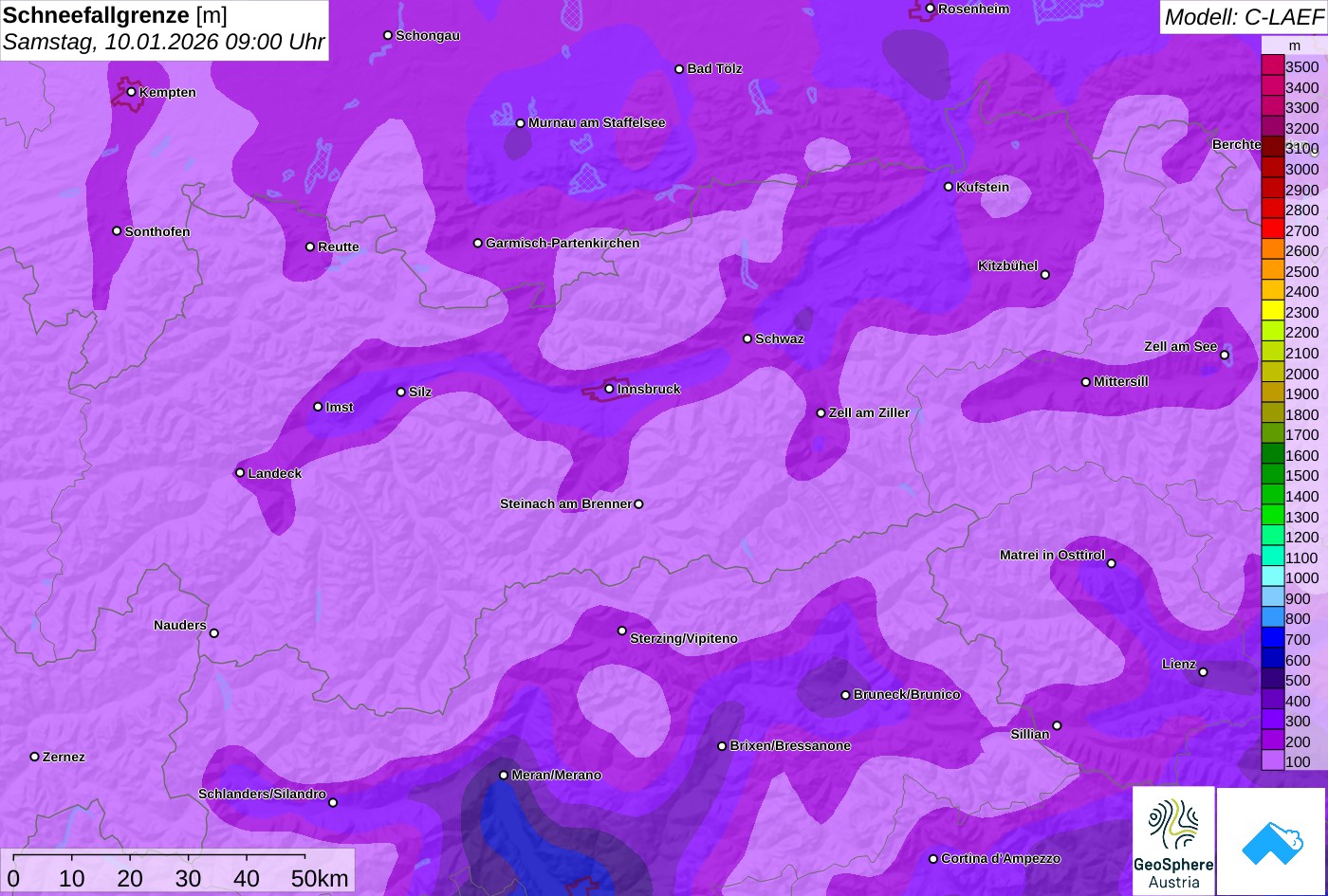Viewport: 1328px width, 896px height.
Task: Click the 2000 legend value
Action: pyautogui.click(x=1301, y=374)
